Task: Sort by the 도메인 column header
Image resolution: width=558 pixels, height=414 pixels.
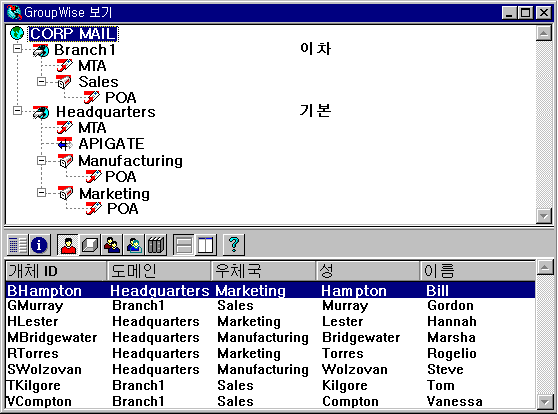Action: point(159,271)
